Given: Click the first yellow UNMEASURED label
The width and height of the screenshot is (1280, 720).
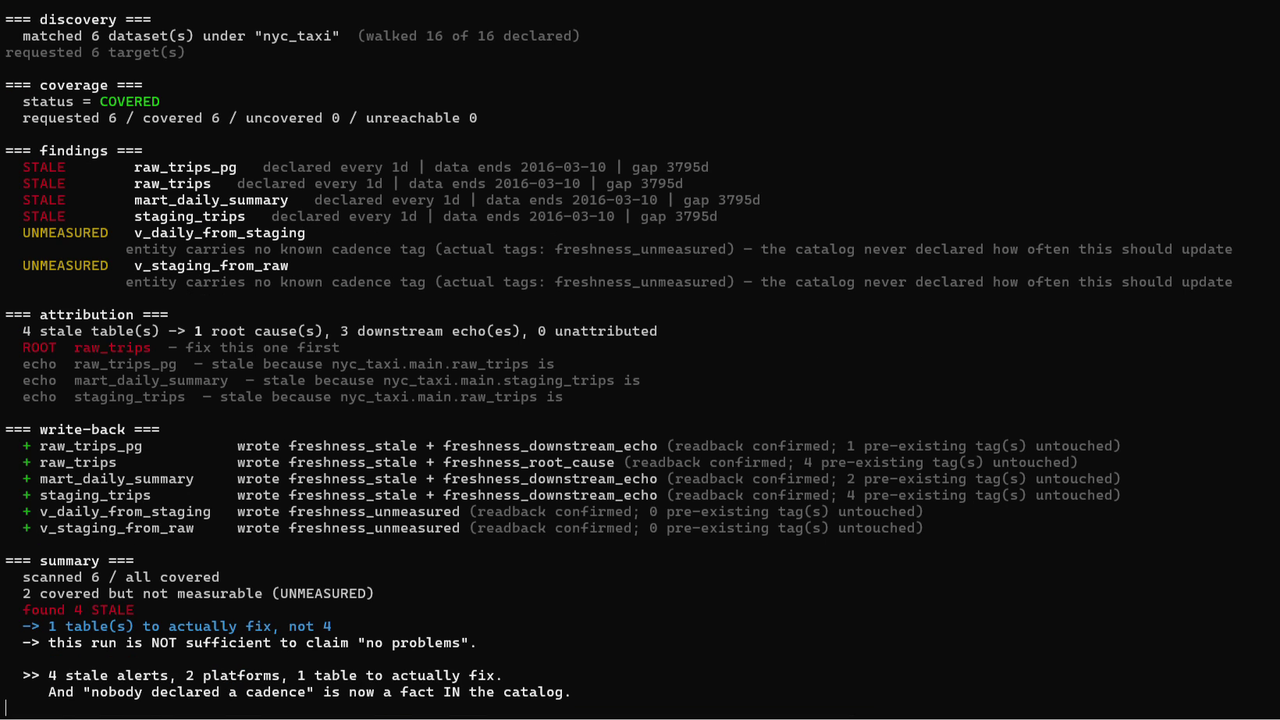Looking at the screenshot, I should point(65,233).
